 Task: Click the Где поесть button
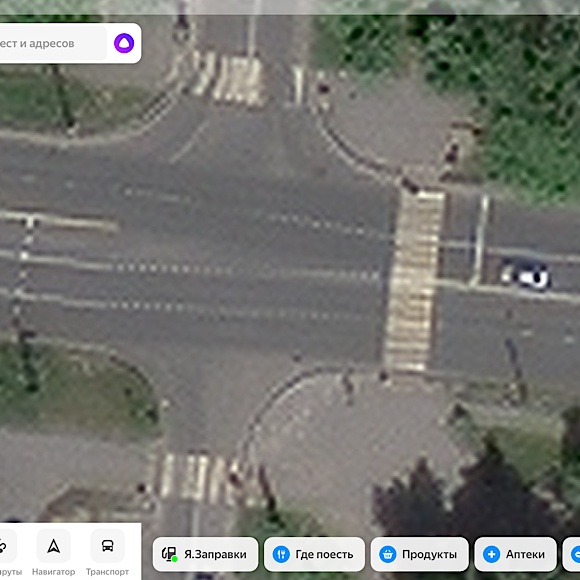point(314,554)
